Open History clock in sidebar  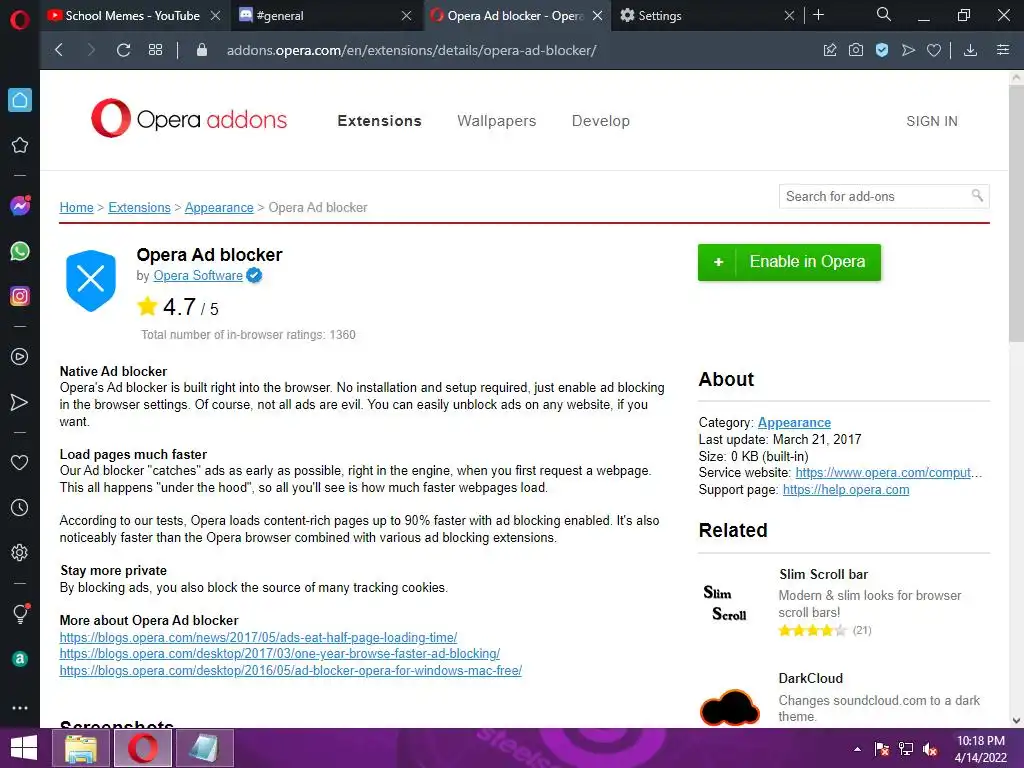[20, 507]
